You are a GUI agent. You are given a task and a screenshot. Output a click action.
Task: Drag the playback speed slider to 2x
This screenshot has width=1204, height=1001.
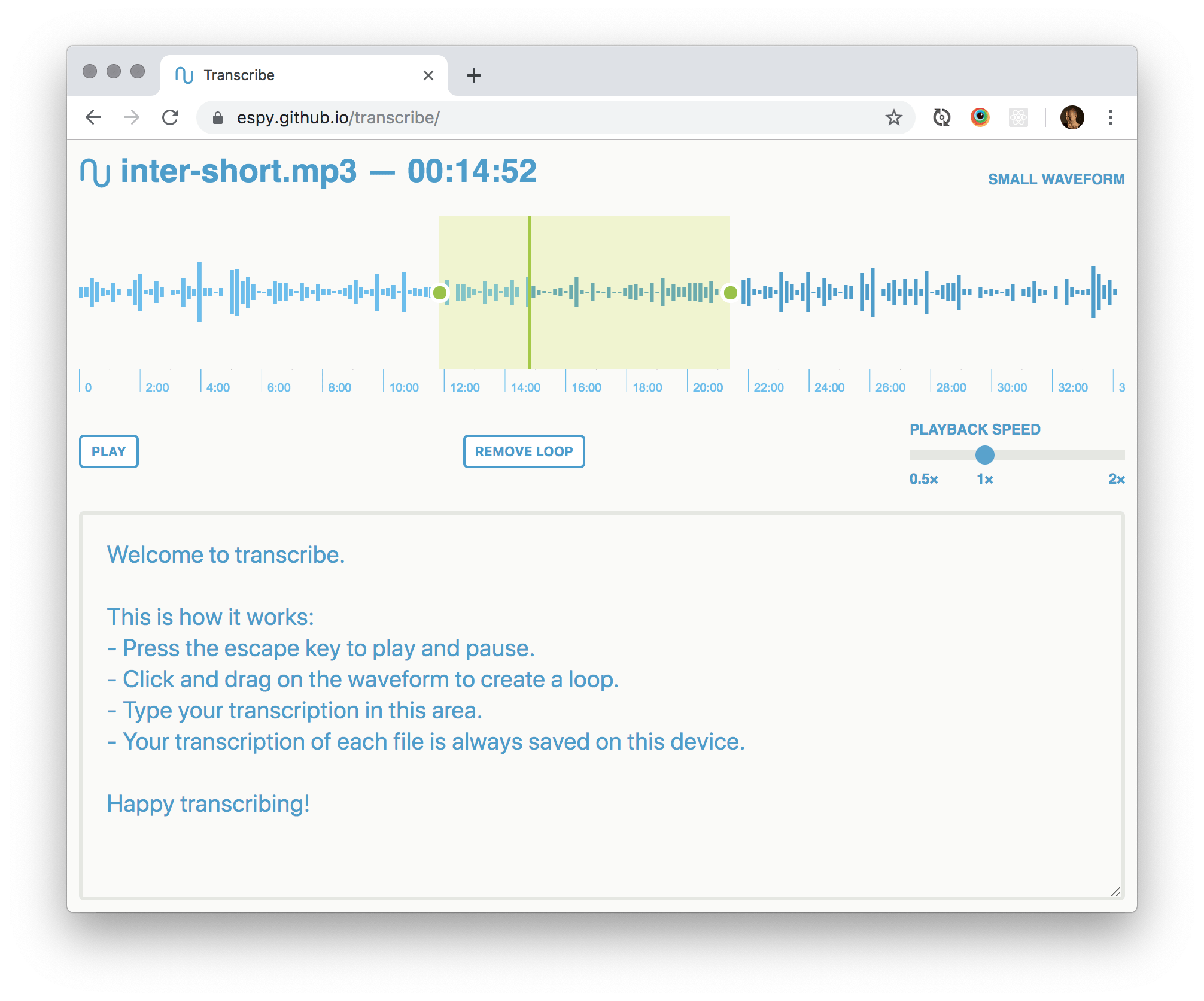point(1122,456)
